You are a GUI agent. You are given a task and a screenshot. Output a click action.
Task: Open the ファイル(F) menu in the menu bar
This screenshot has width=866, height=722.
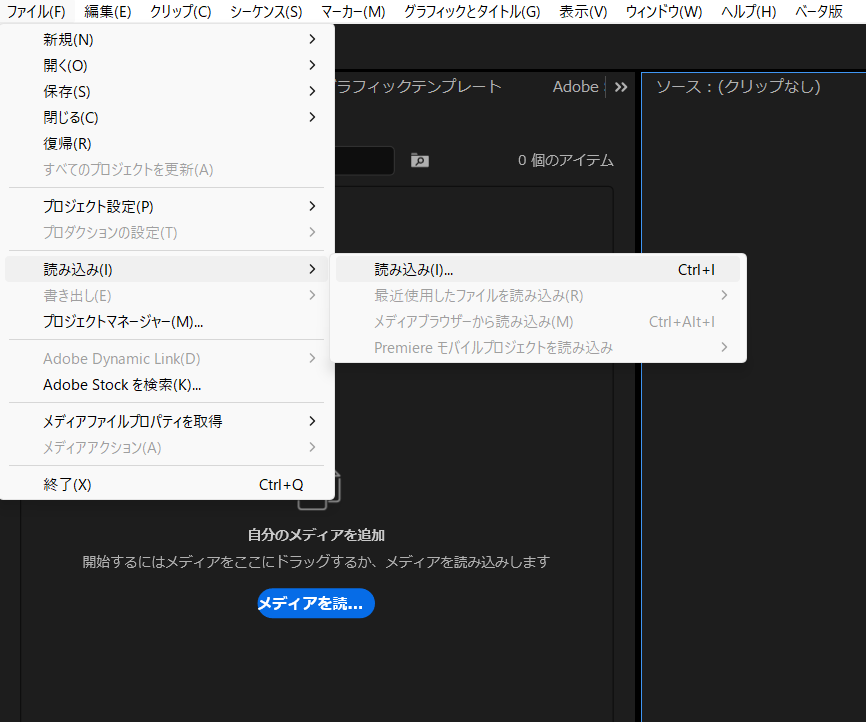click(x=36, y=12)
